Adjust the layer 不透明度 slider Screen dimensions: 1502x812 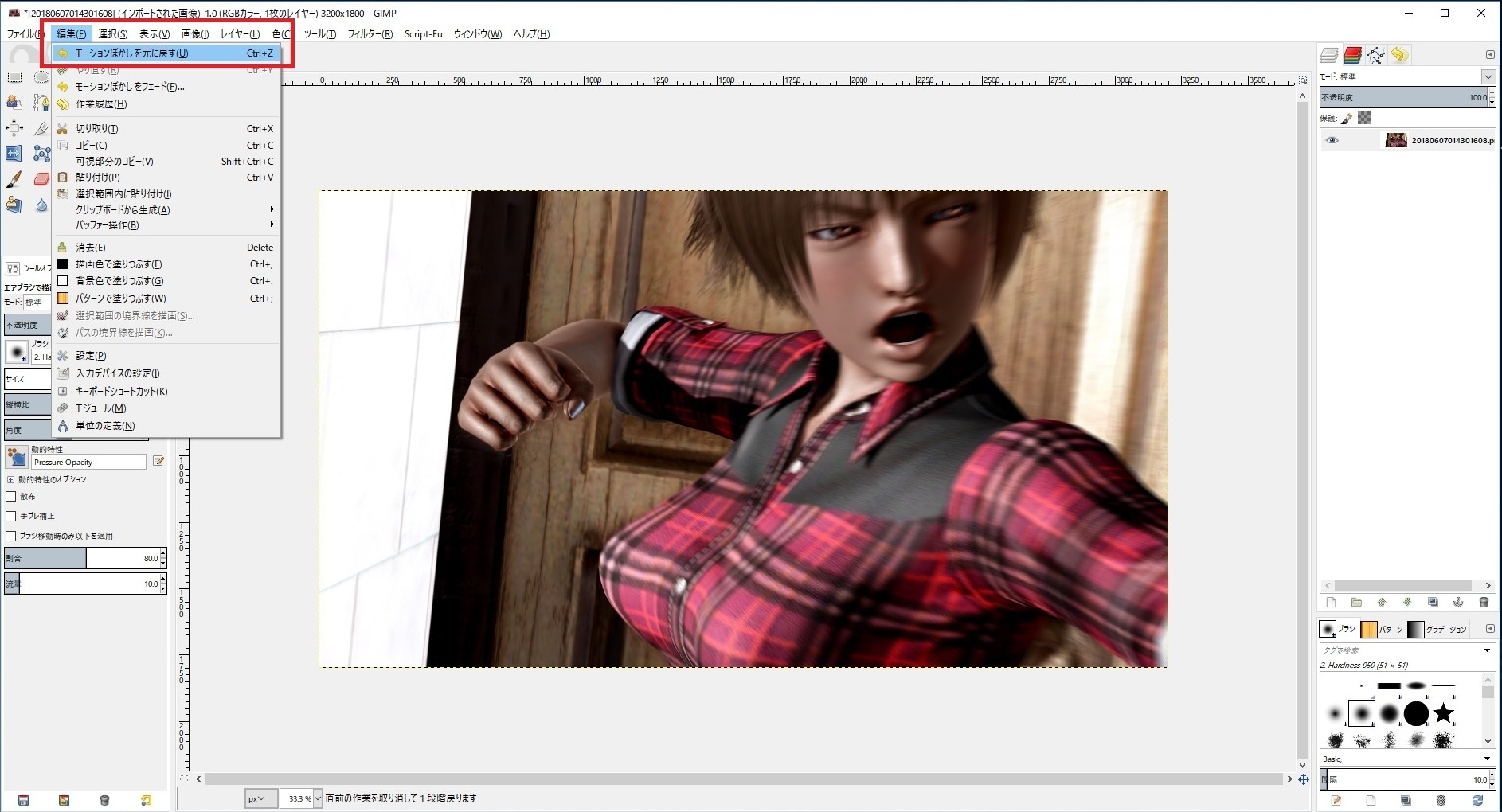pyautogui.click(x=1403, y=97)
